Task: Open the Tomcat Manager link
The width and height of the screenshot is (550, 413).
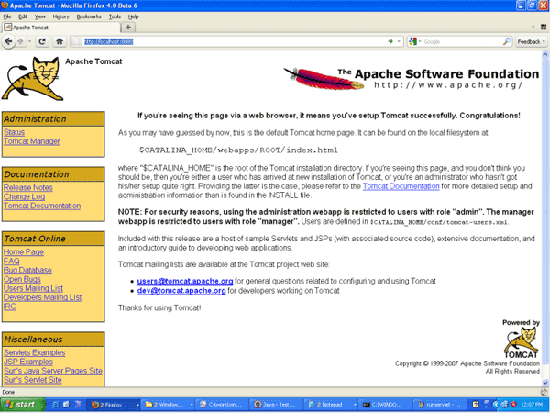Action: pos(32,141)
